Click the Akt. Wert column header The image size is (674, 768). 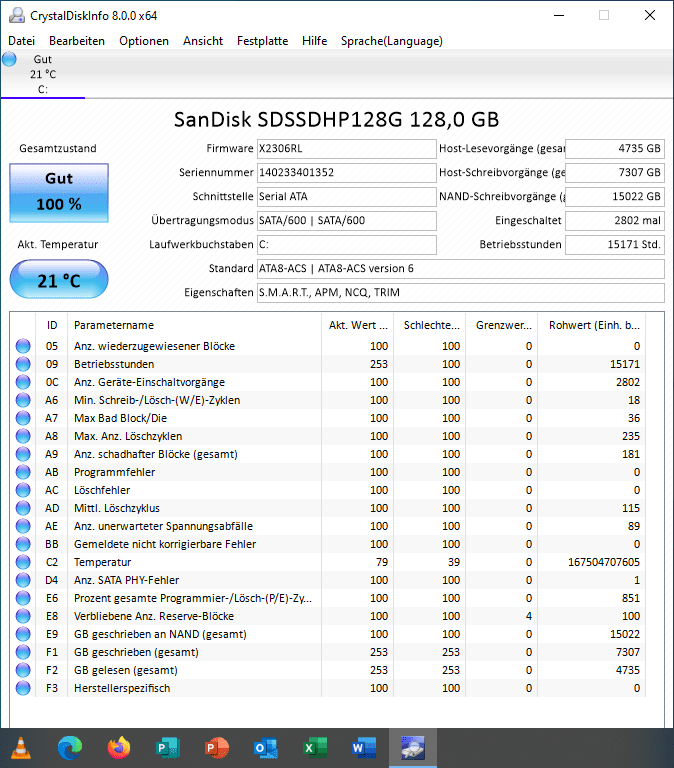coord(358,325)
